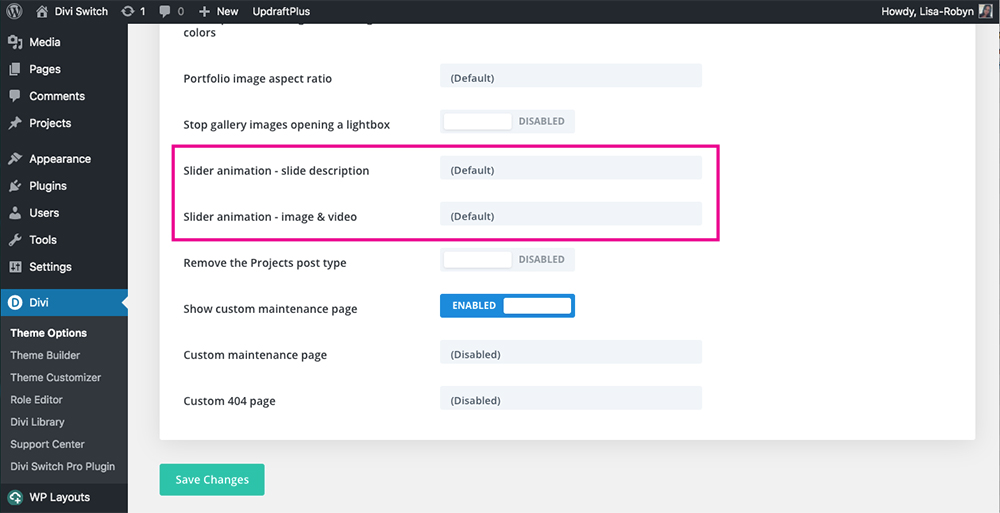Open the comments bubble icon in admin bar
The image size is (1000, 513).
tap(163, 11)
